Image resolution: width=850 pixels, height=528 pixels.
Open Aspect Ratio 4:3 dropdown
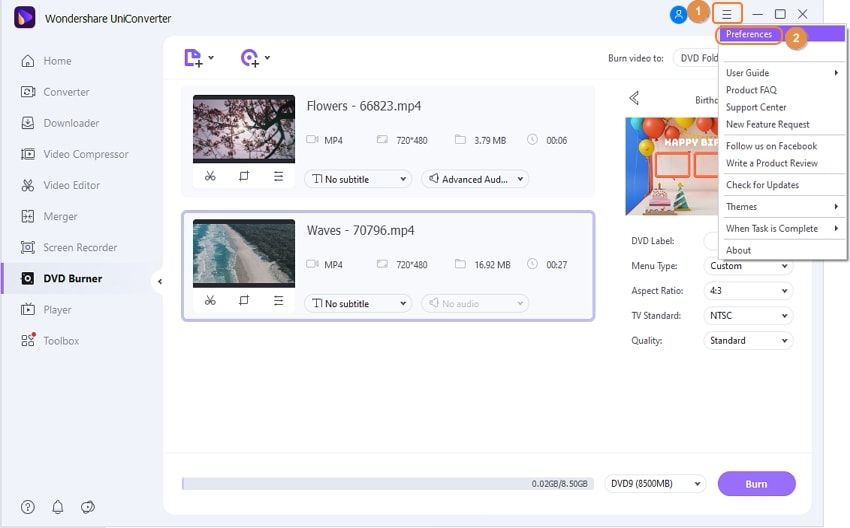(x=748, y=291)
